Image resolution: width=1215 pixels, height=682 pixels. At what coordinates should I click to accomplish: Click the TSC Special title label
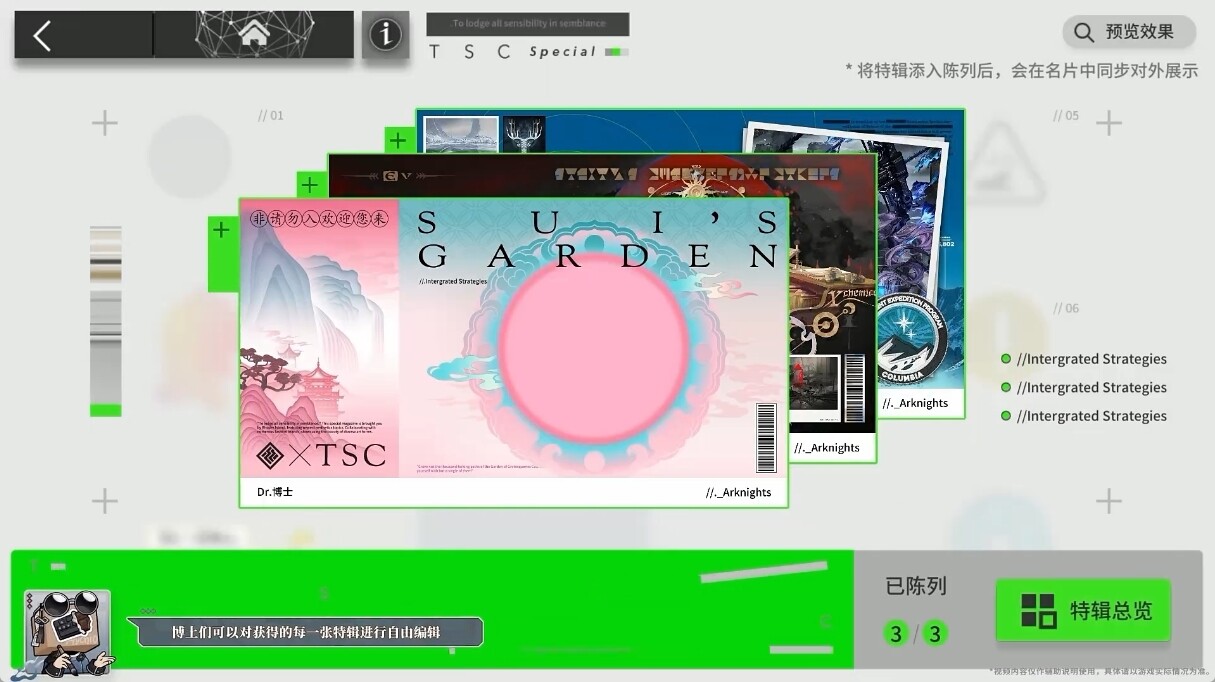pos(528,52)
